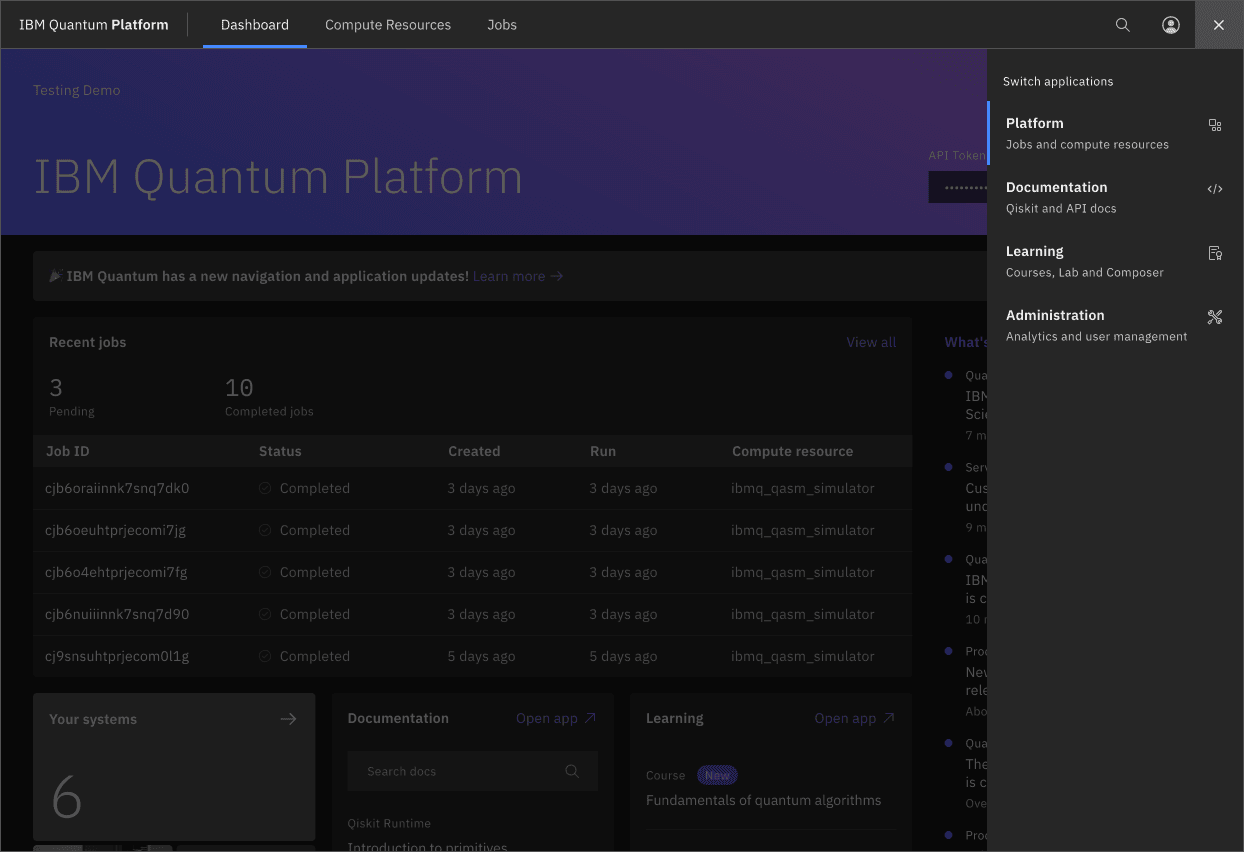This screenshot has height=852, width=1244.
Task: Click Completed status check icon for cj9snsuhtprjecom0l1g
Action: click(265, 656)
